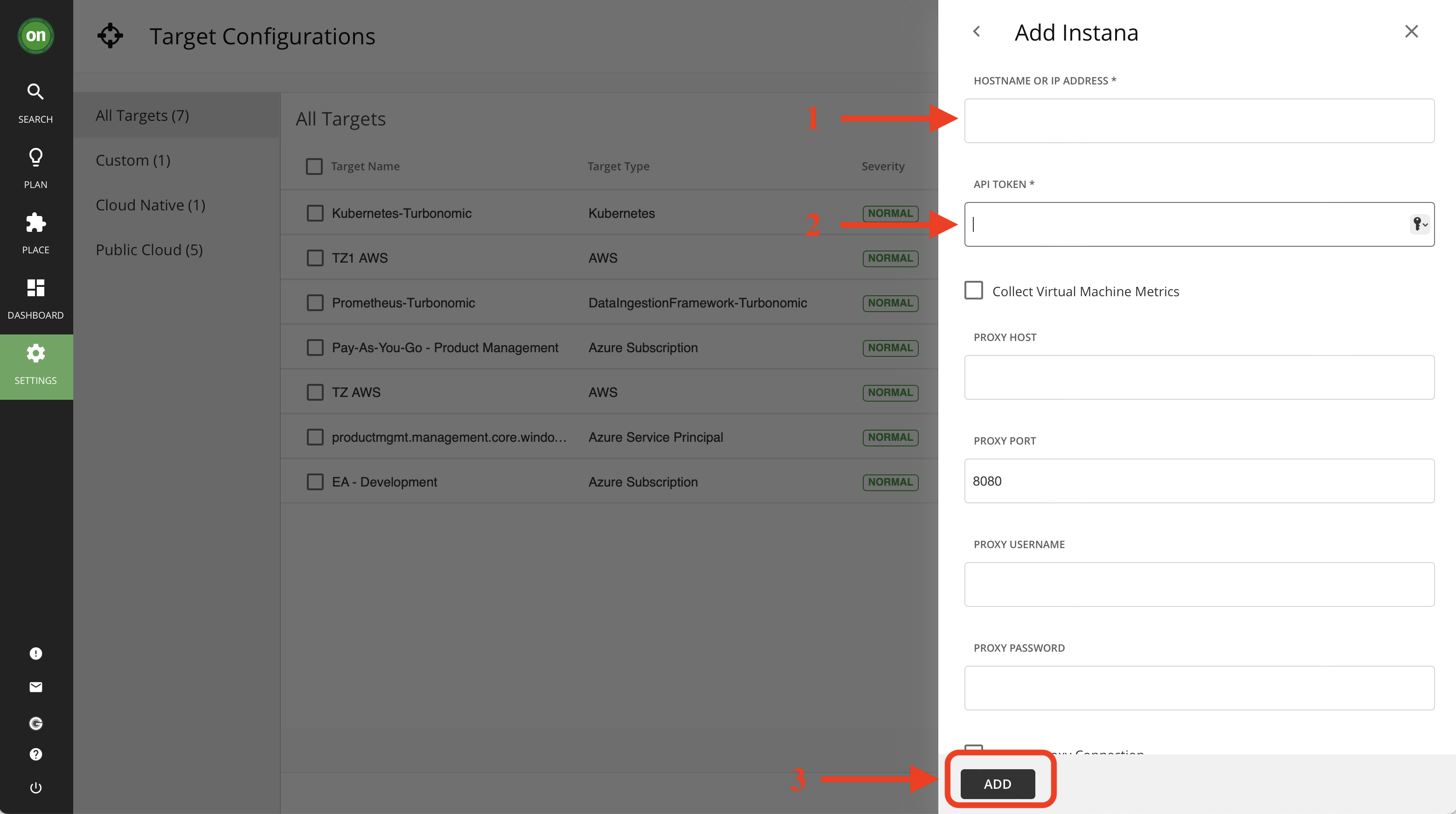The width and height of the screenshot is (1456, 814).
Task: Open the mail envelope icon
Action: tap(35, 687)
